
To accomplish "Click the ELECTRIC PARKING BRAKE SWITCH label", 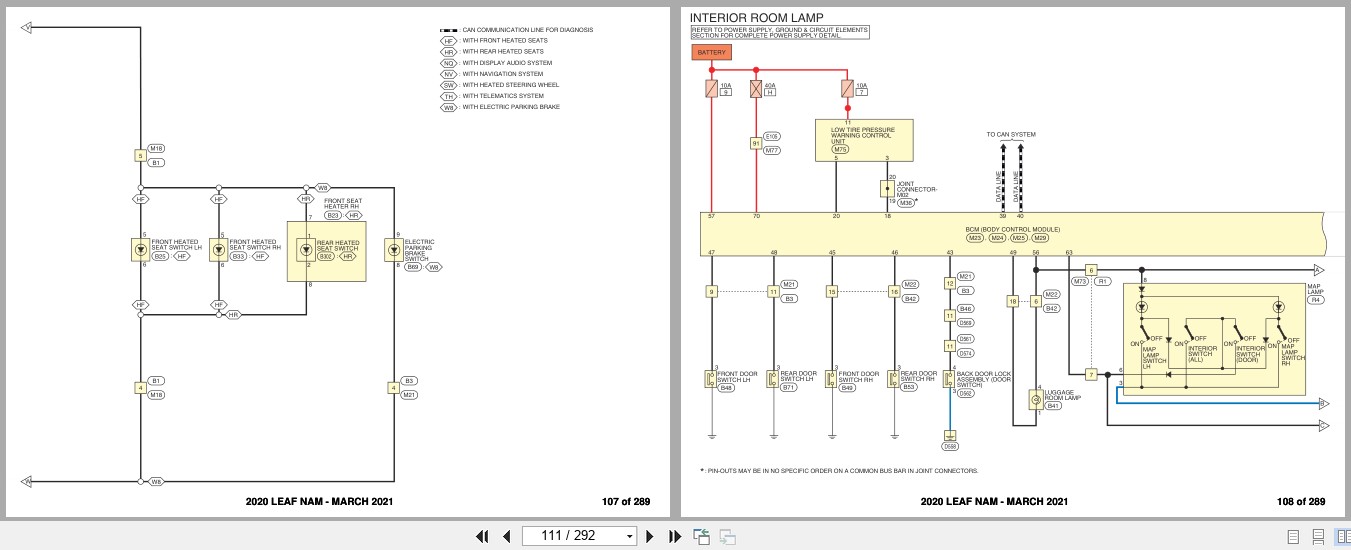I will click(419, 249).
